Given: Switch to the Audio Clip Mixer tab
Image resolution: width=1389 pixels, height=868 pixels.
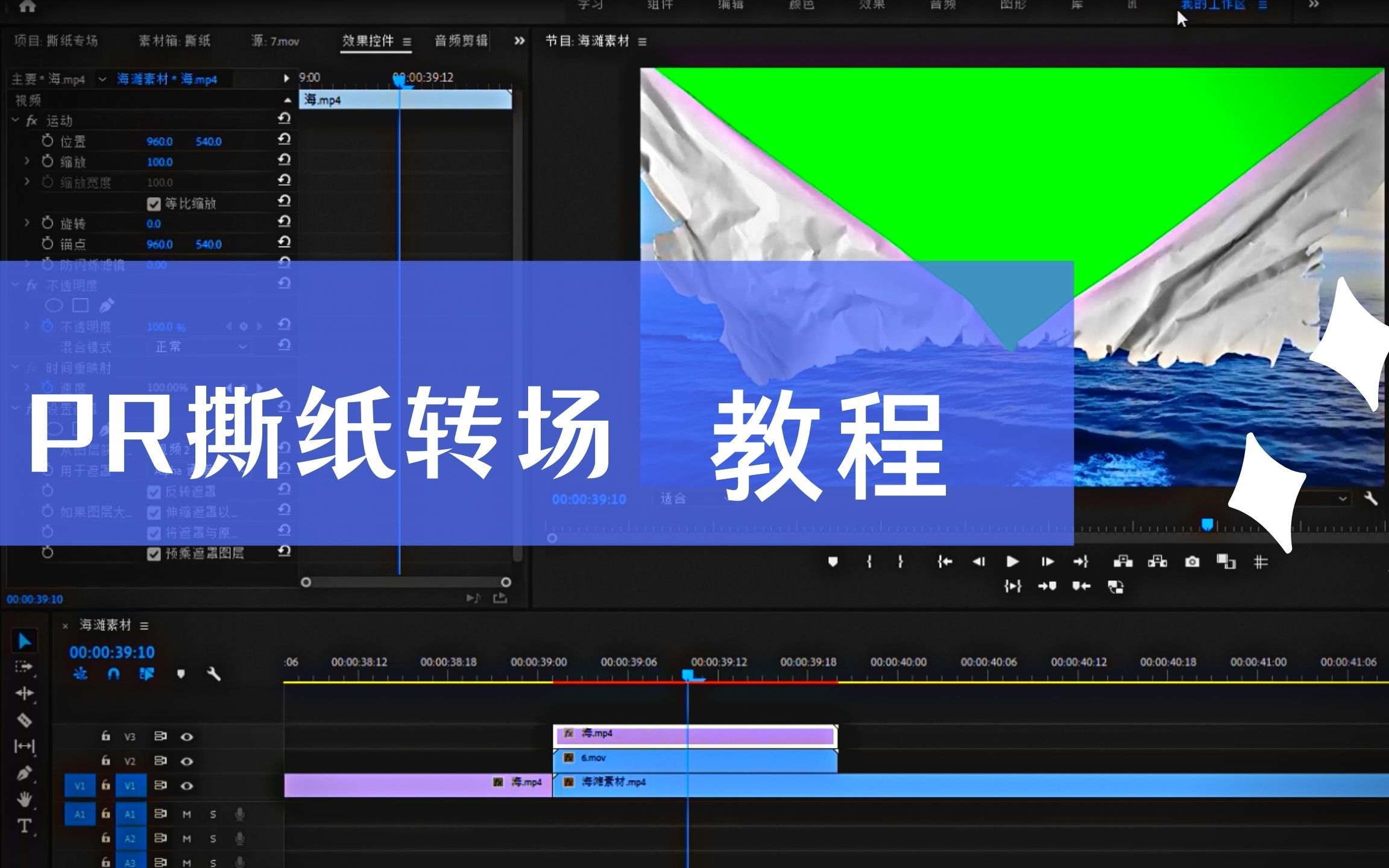Looking at the screenshot, I should point(461,41).
